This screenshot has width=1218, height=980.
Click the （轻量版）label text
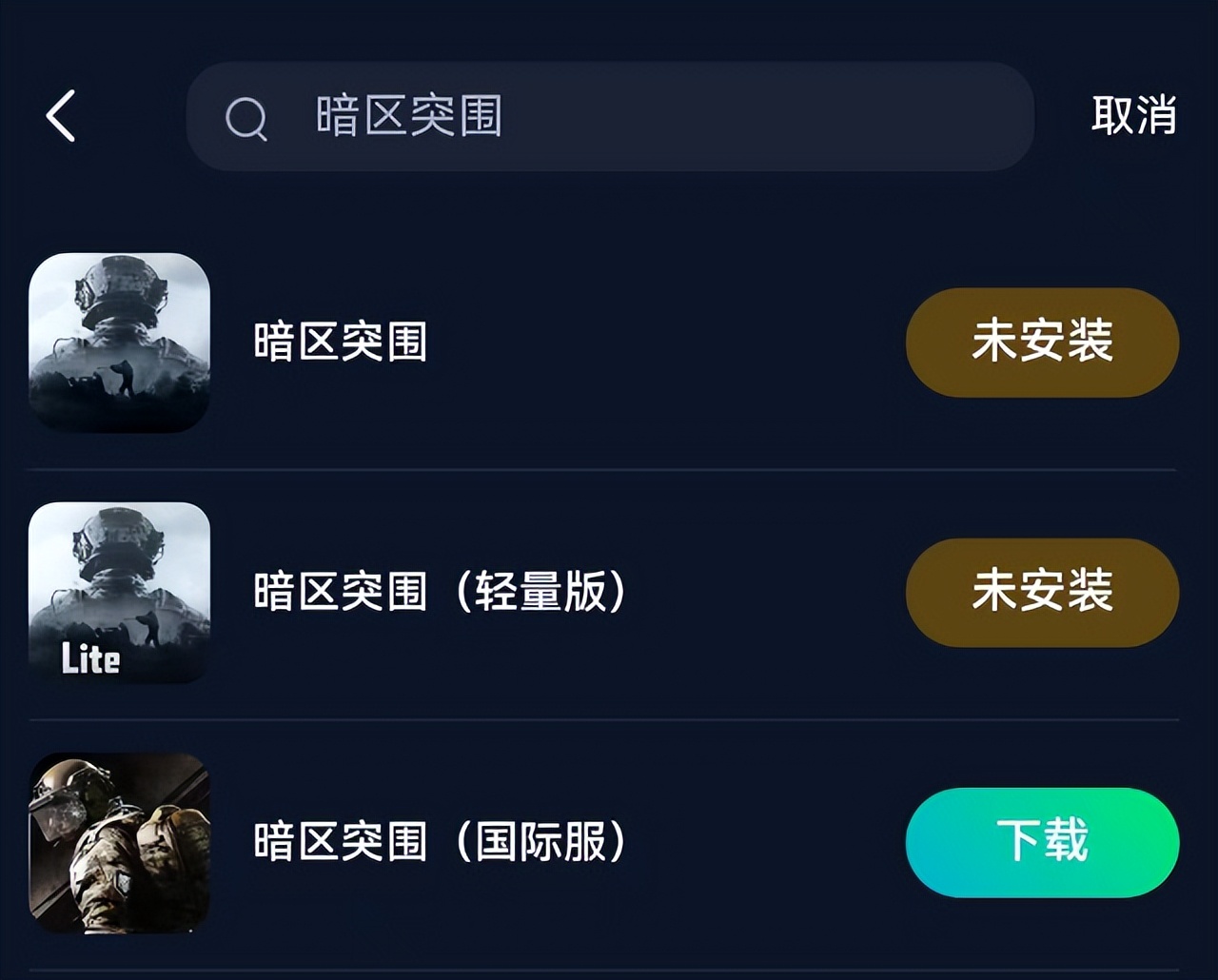point(540,592)
